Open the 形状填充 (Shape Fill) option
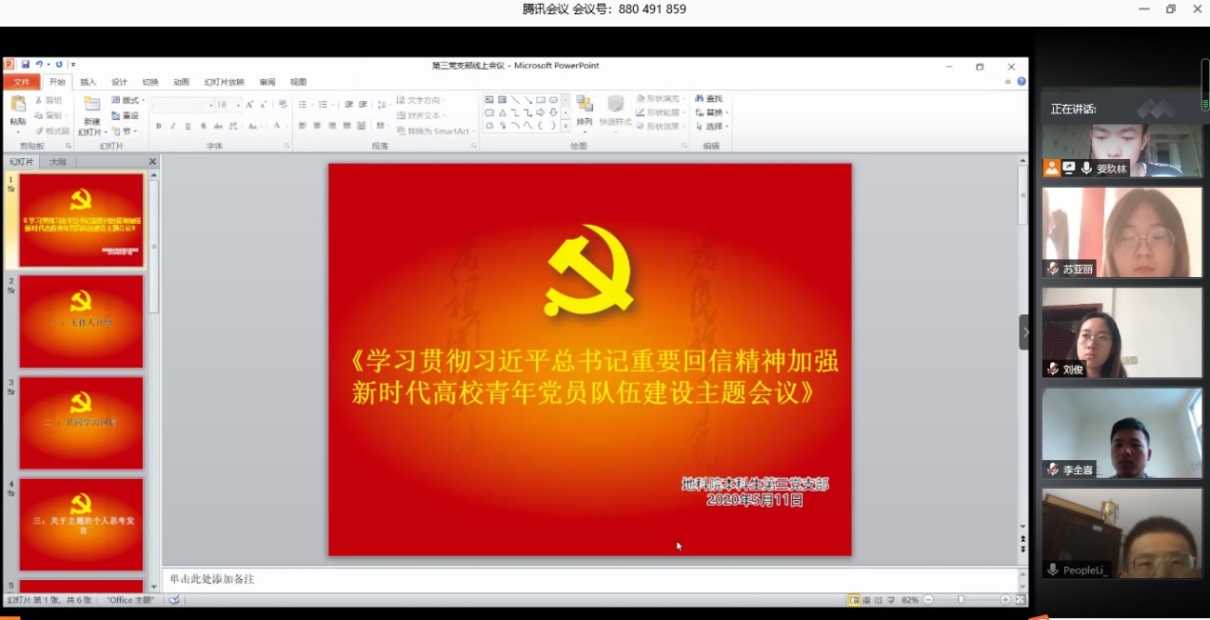 (663, 99)
